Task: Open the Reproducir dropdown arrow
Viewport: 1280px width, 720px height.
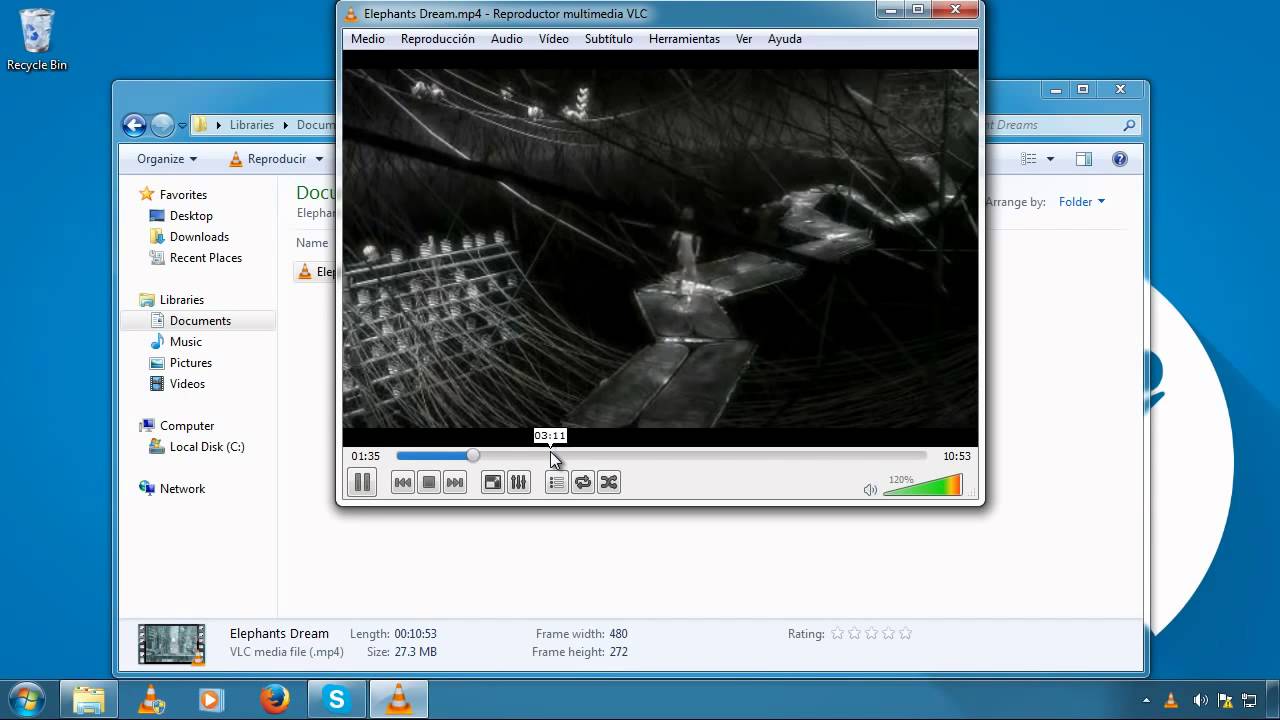Action: (x=320, y=159)
